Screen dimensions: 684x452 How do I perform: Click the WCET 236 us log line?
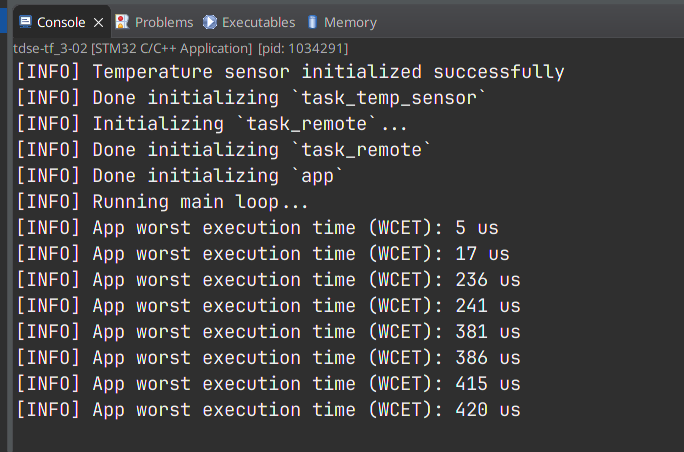click(x=269, y=280)
